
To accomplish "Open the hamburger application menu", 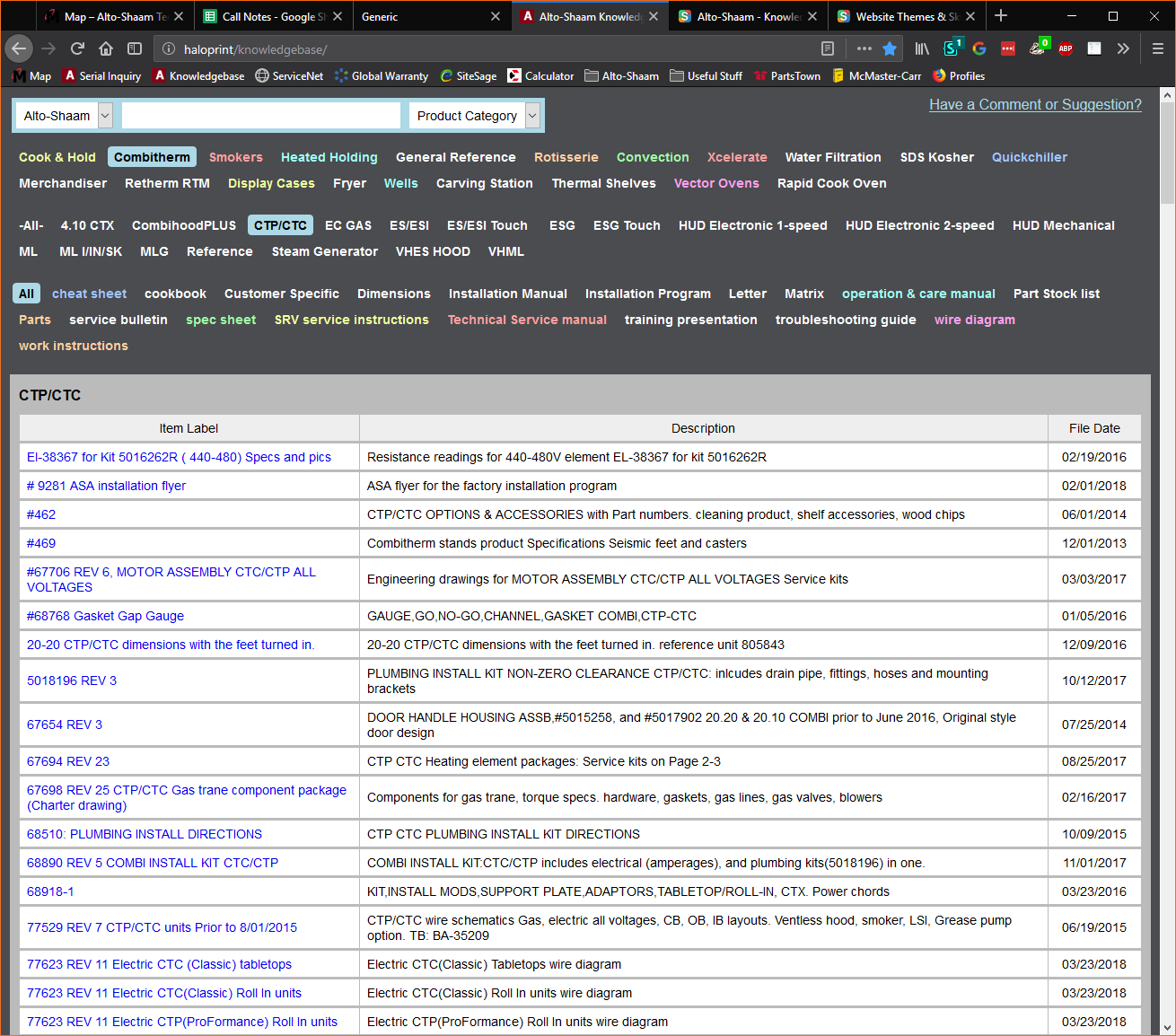I will coord(1157,48).
